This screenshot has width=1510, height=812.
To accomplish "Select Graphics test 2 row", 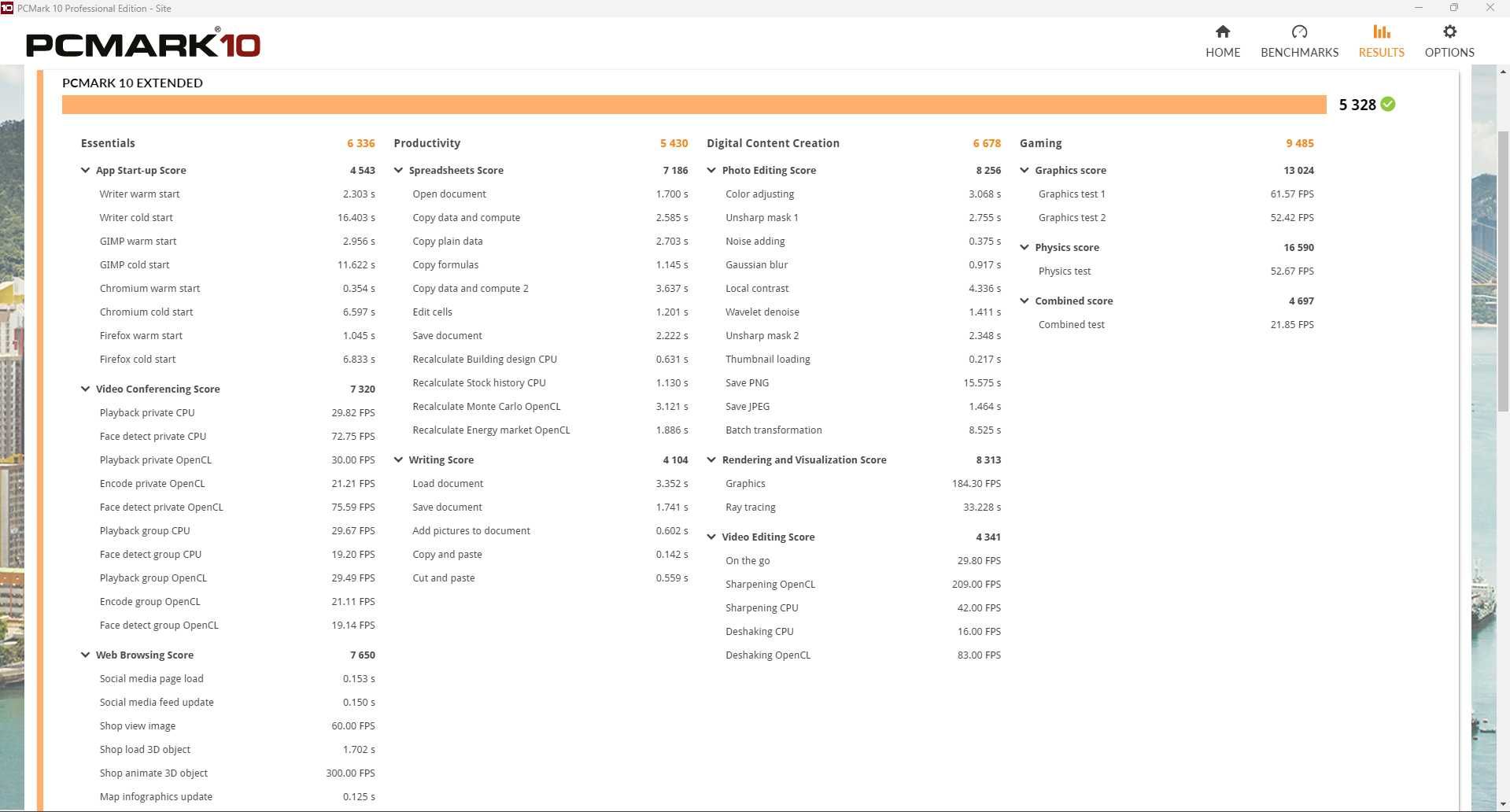I will point(1176,217).
